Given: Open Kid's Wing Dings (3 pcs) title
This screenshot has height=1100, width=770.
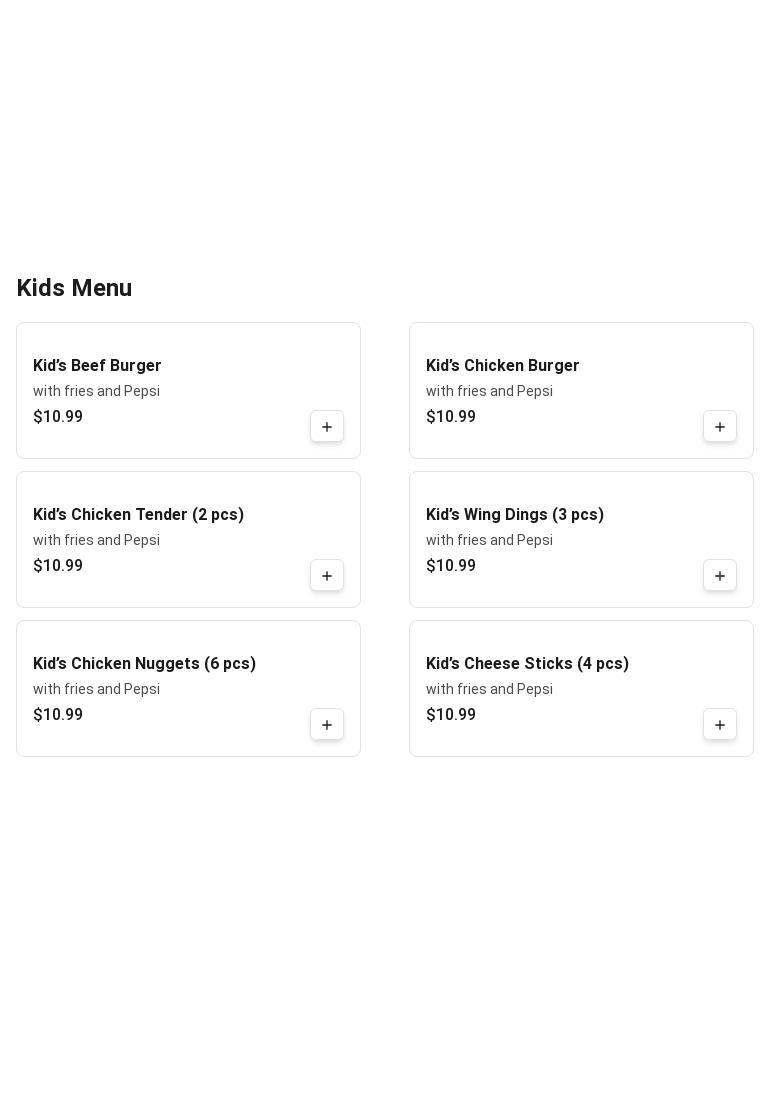Looking at the screenshot, I should [x=514, y=515].
